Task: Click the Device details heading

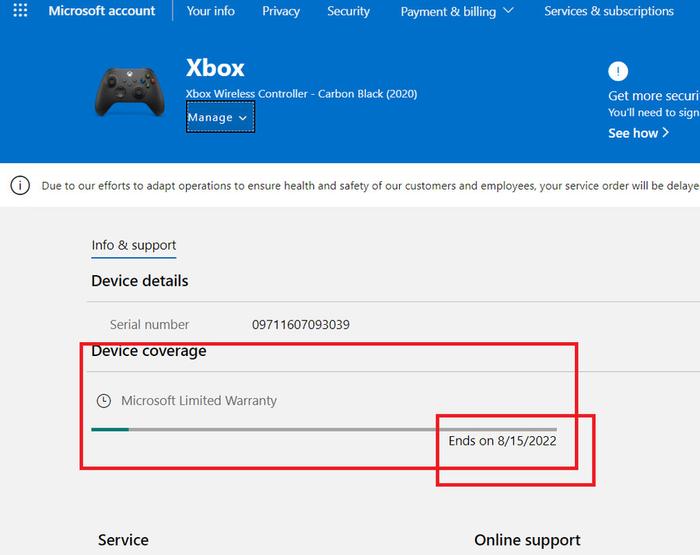Action: click(x=140, y=281)
